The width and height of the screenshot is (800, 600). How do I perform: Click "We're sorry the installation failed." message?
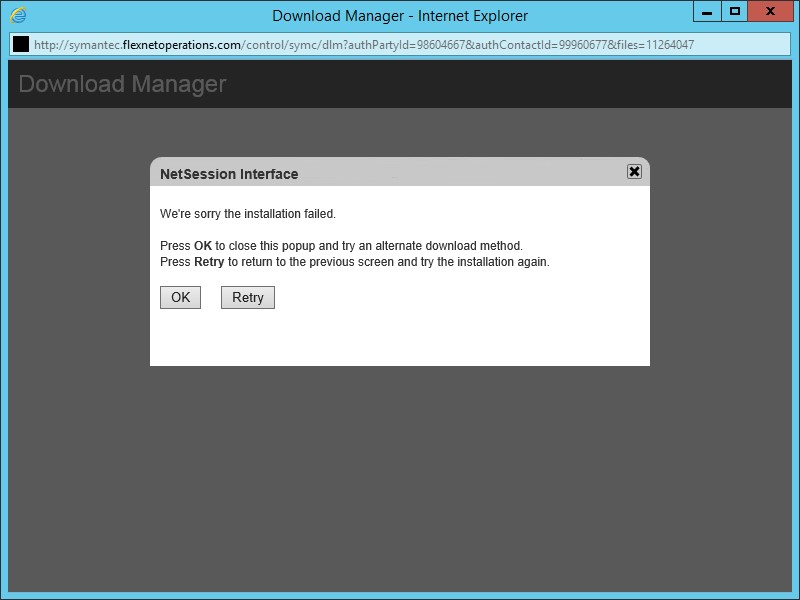(x=248, y=214)
